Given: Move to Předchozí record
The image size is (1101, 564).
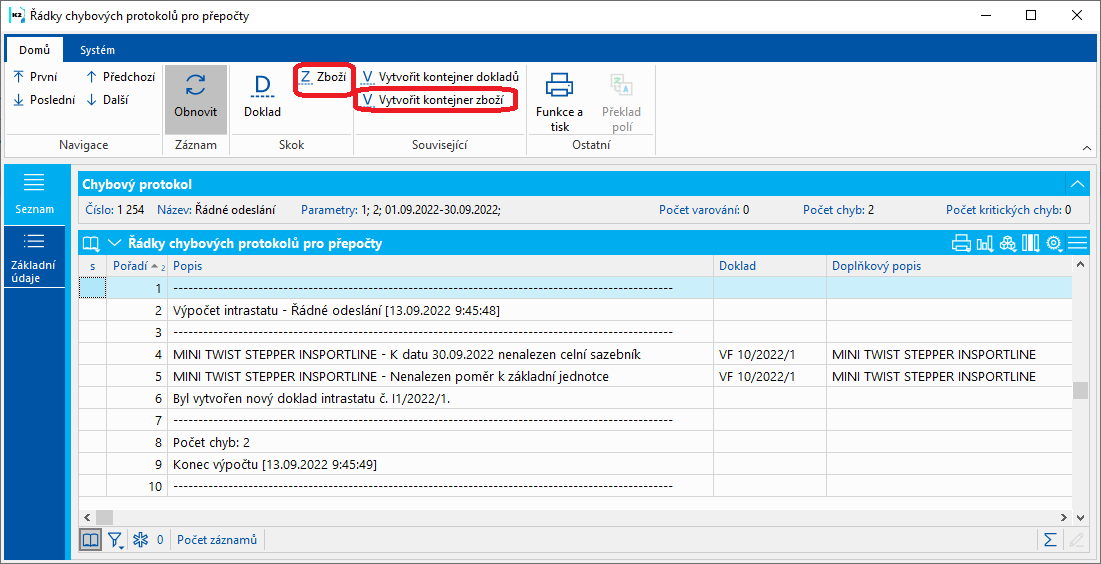Looking at the screenshot, I should [x=120, y=77].
